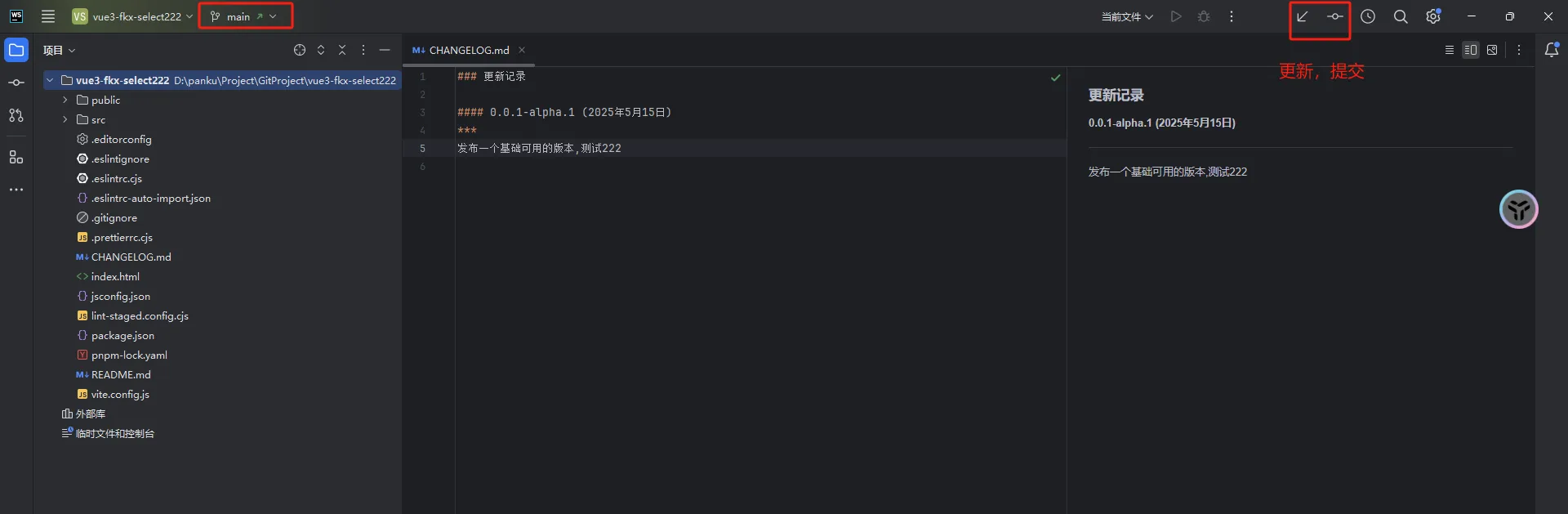Open local history via the clock icon
This screenshot has height=514, width=1568.
pyautogui.click(x=1368, y=16)
